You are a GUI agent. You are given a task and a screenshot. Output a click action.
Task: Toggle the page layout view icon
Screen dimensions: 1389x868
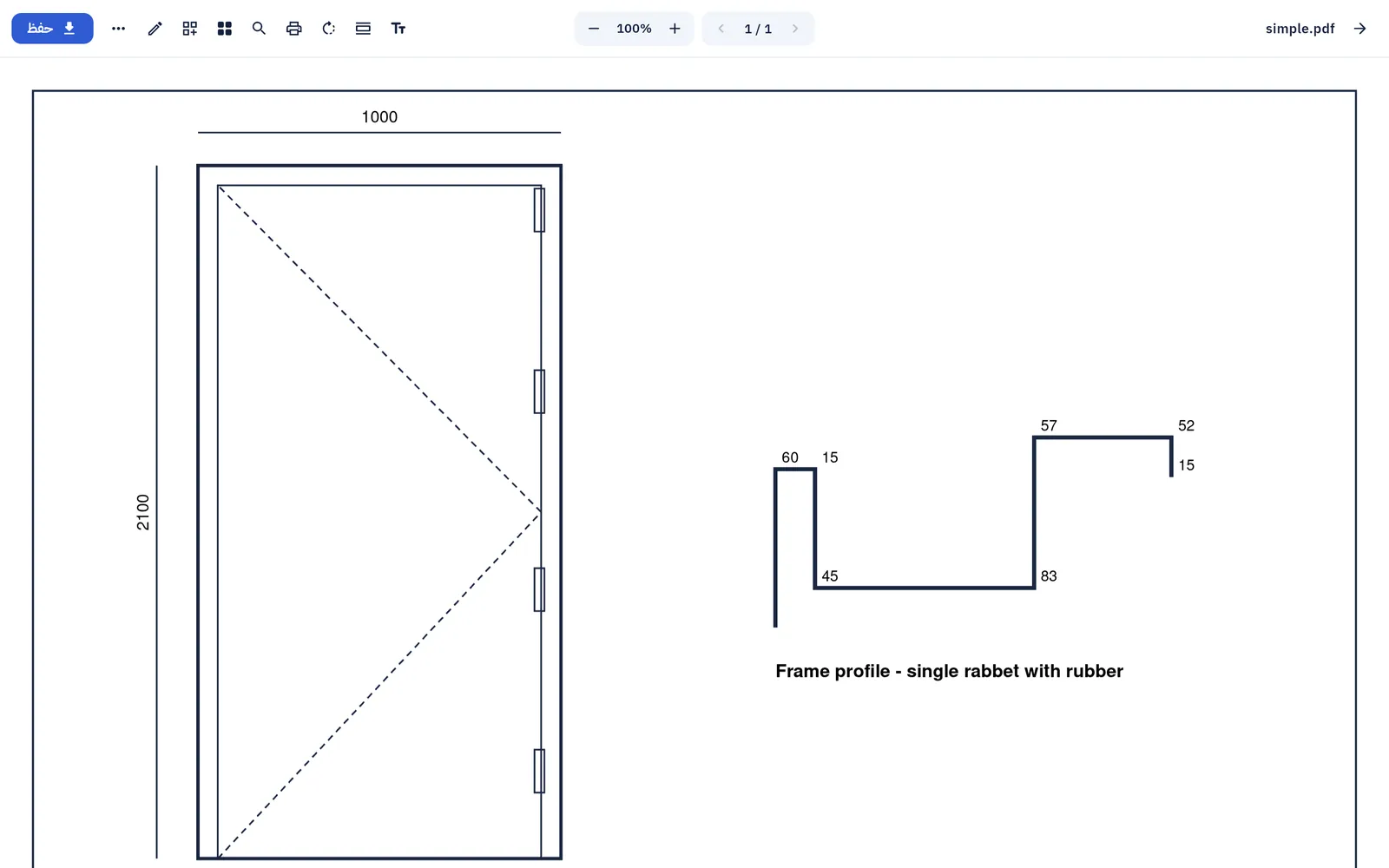click(x=364, y=29)
